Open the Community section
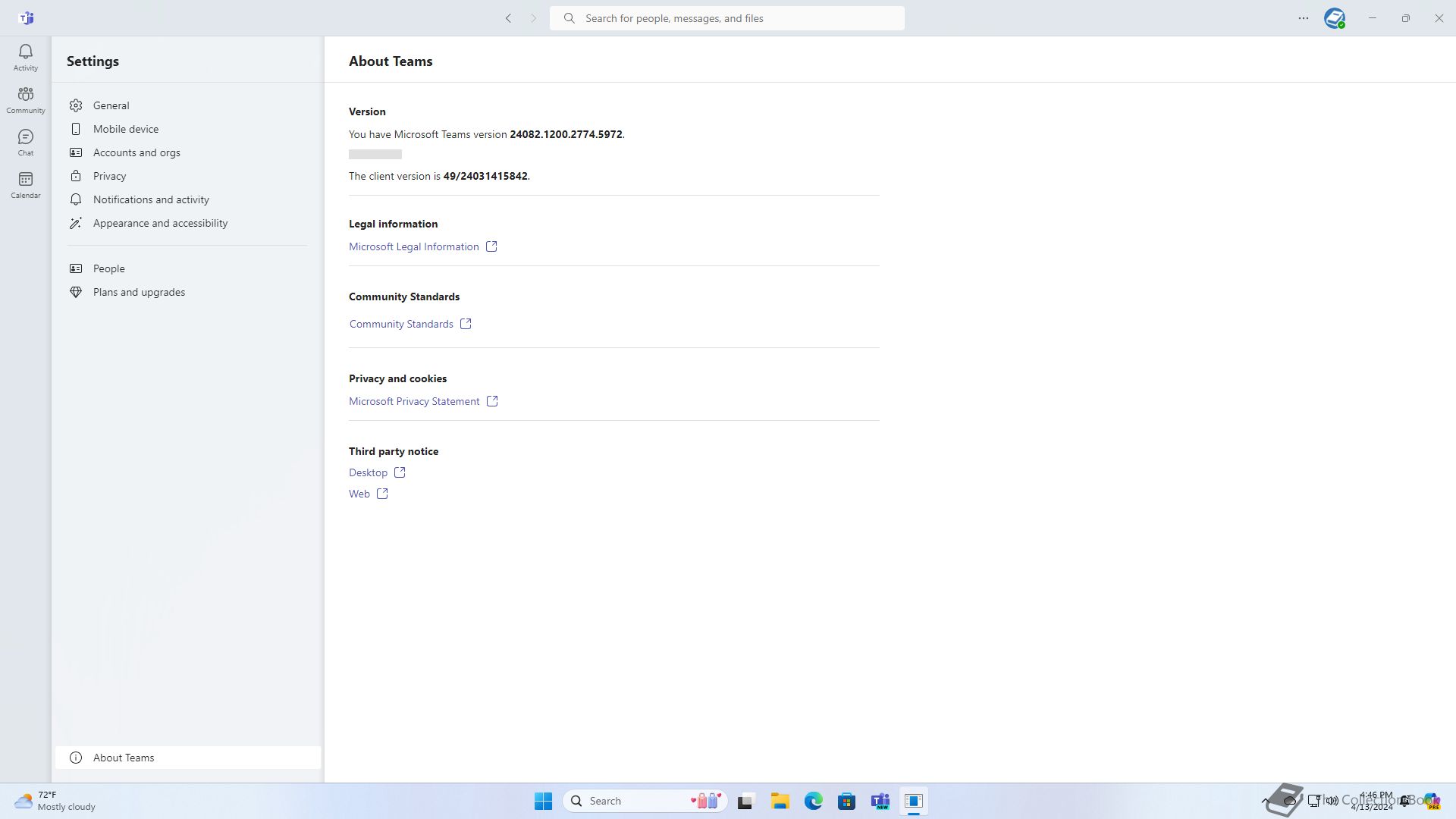The image size is (1456, 819). click(26, 99)
